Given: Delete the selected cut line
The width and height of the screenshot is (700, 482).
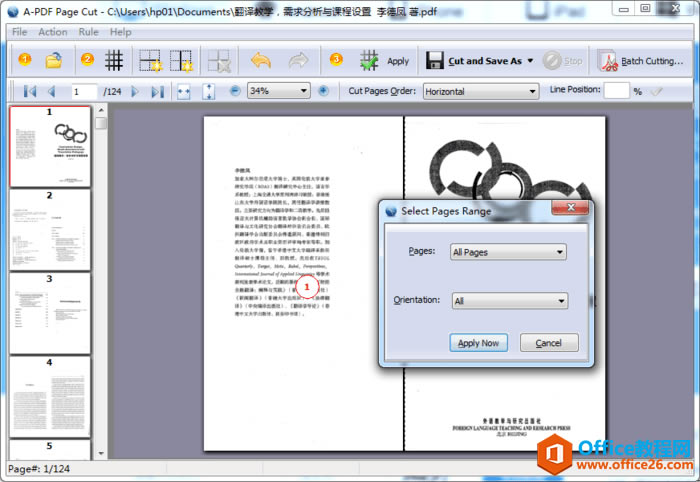Looking at the screenshot, I should pos(219,60).
